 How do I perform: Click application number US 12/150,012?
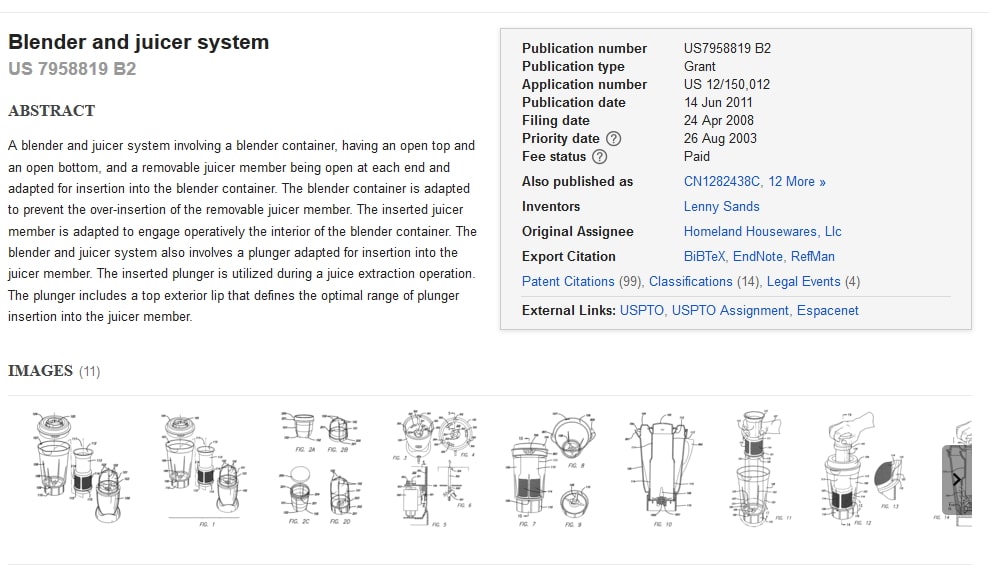727,84
